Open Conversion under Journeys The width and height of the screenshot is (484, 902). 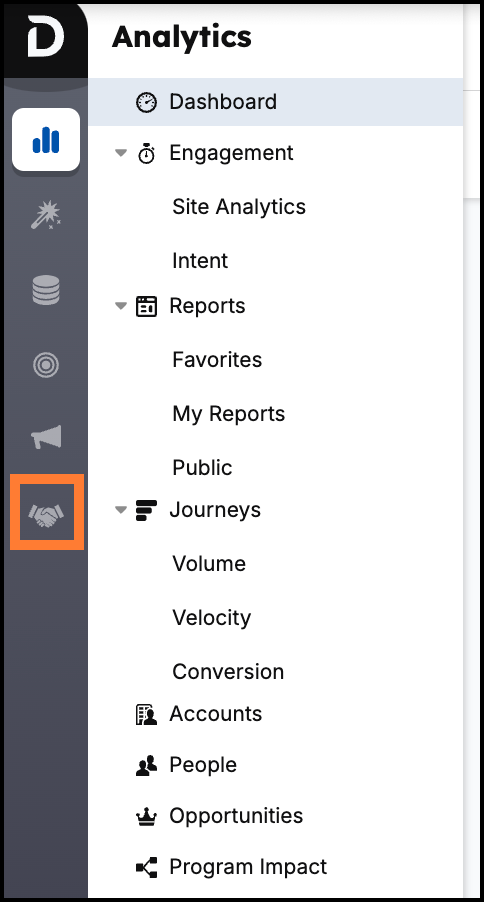tap(228, 671)
